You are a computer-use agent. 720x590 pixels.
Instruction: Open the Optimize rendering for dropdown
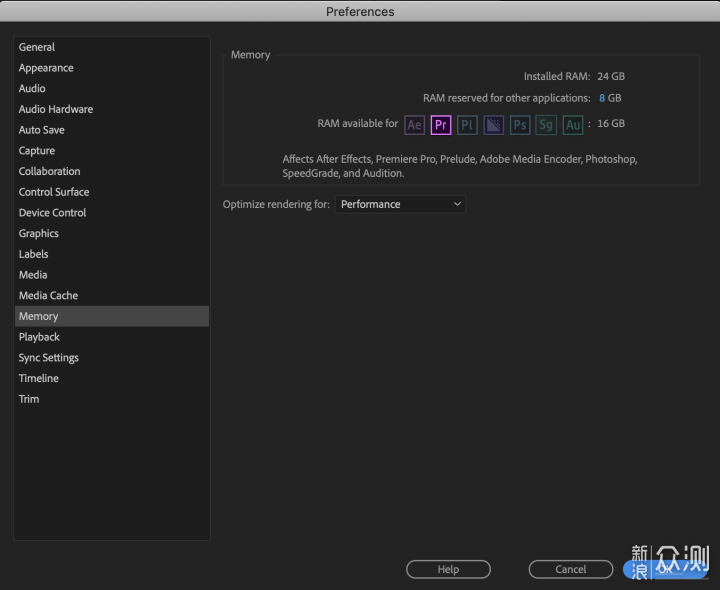click(x=400, y=204)
